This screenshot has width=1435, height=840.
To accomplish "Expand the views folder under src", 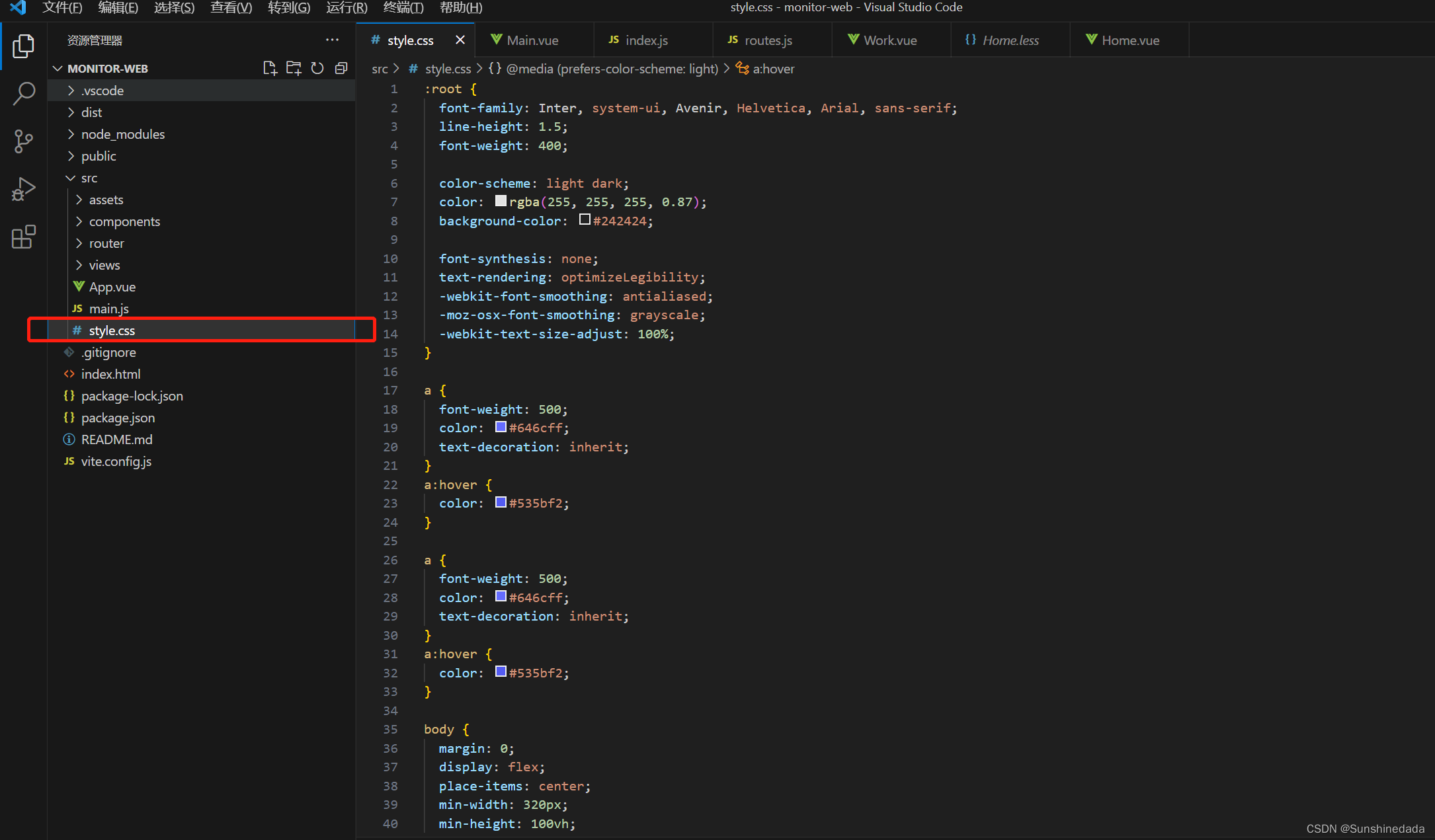I will pos(105,264).
